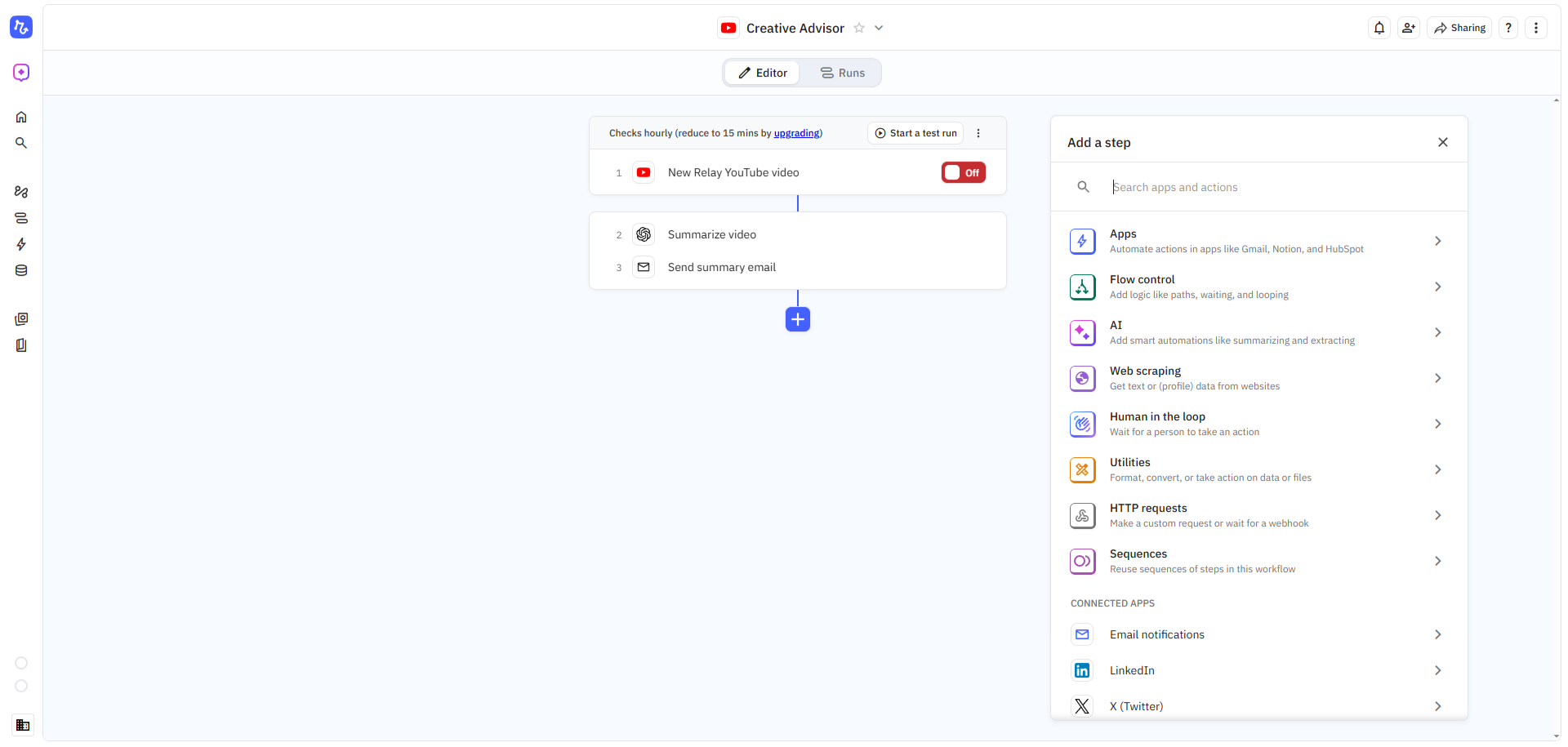This screenshot has width=1568, height=747.
Task: Star the Creative Advisor workflow
Action: pos(859,28)
